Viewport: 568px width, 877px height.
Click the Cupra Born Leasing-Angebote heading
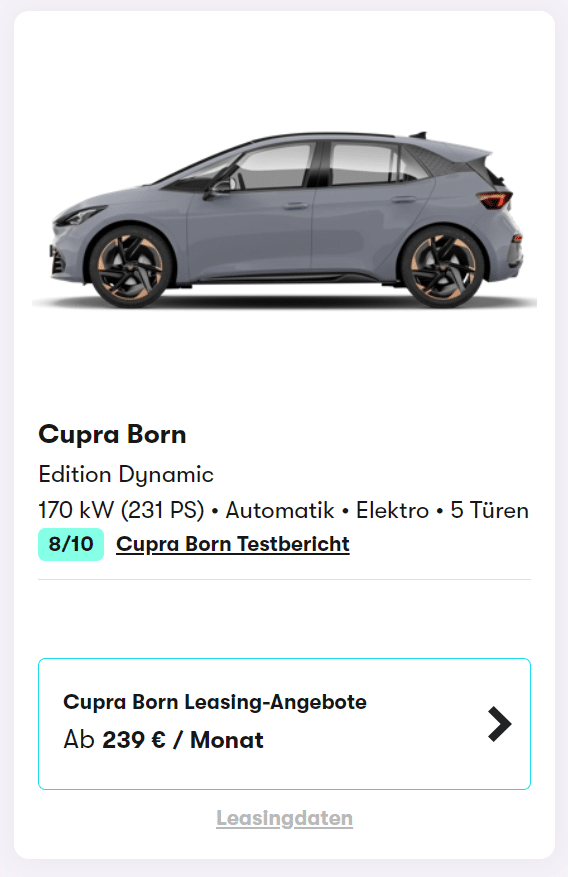[x=215, y=702]
